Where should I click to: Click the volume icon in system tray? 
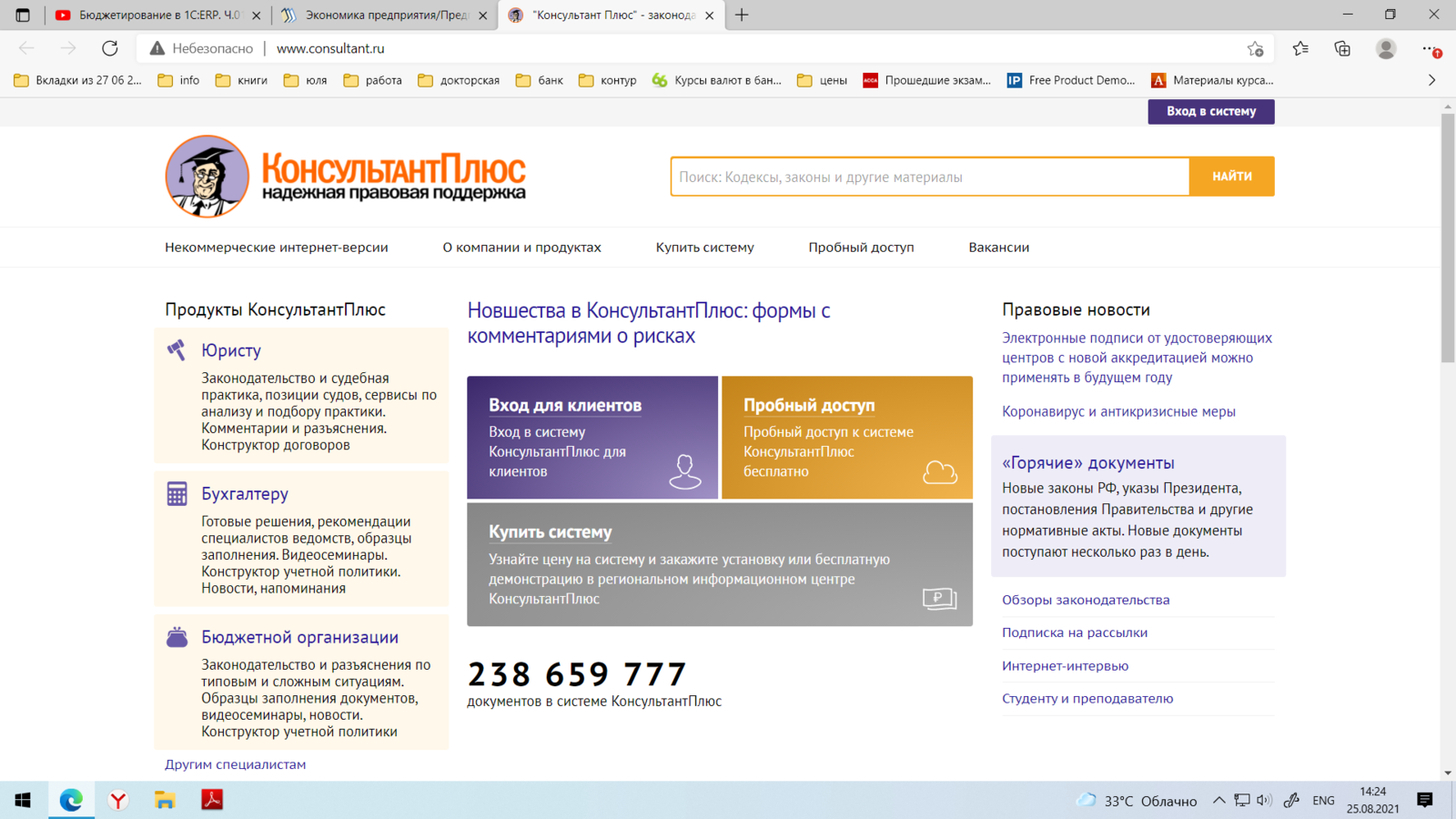1264,801
